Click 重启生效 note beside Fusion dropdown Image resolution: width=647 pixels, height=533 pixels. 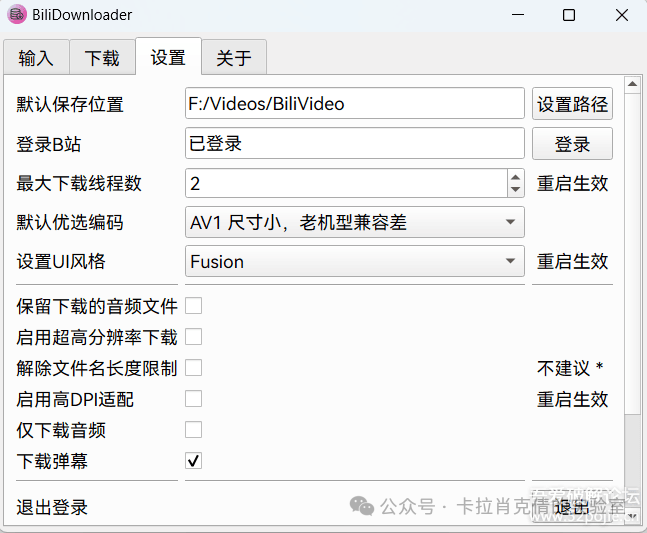(572, 262)
